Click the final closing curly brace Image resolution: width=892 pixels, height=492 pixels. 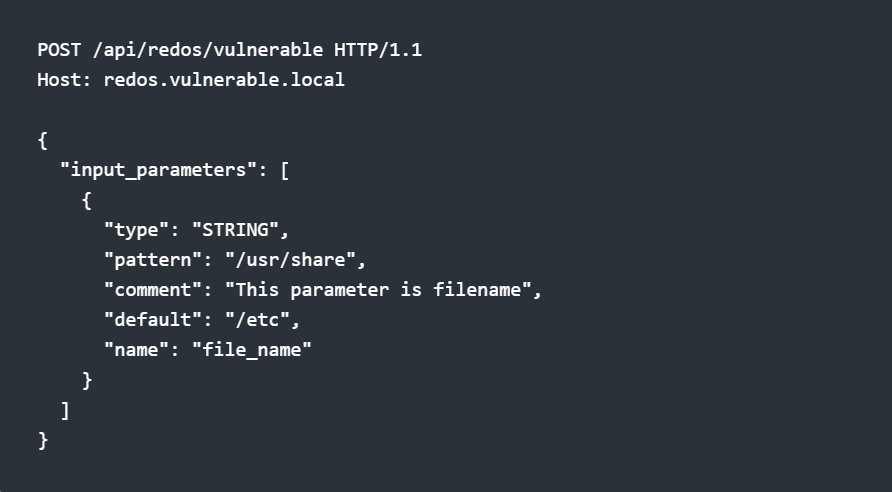point(43,440)
